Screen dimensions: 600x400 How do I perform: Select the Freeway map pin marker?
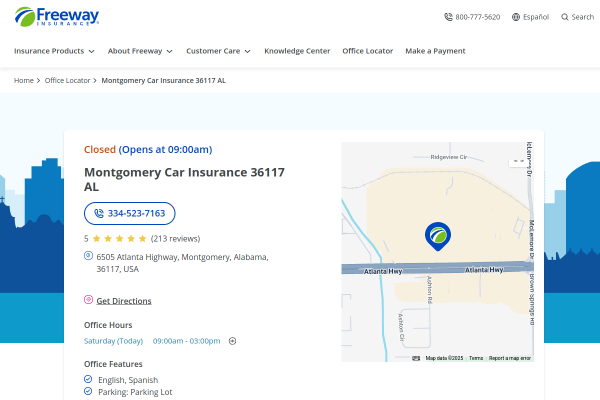tap(438, 236)
